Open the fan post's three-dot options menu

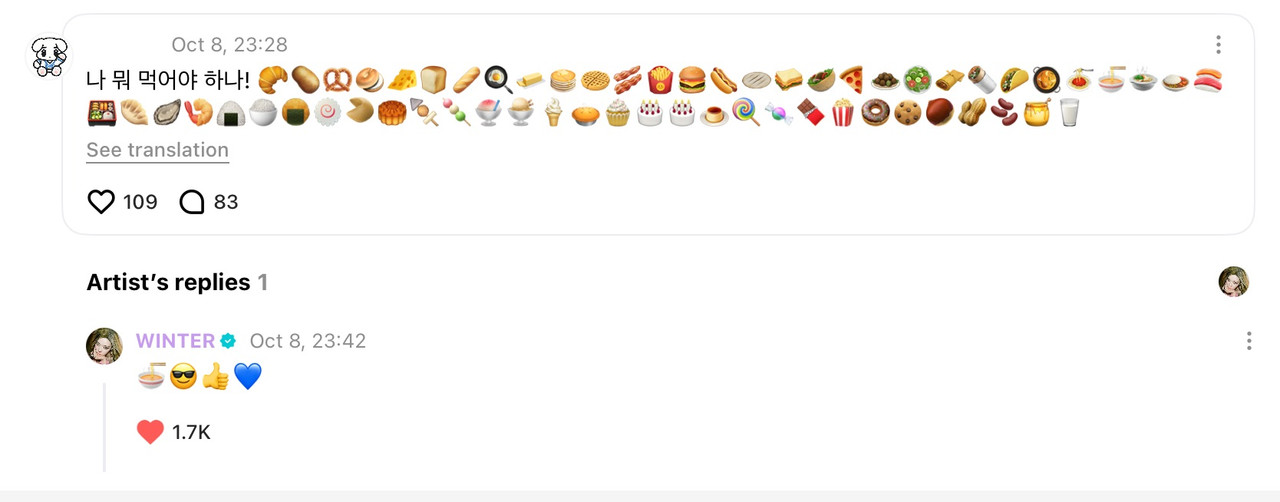[1218, 45]
